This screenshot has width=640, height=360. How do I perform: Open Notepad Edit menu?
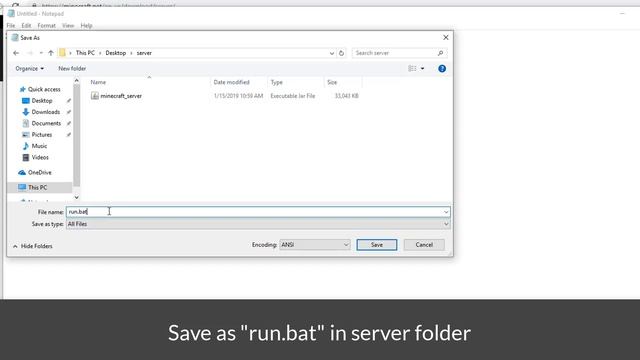(27, 26)
